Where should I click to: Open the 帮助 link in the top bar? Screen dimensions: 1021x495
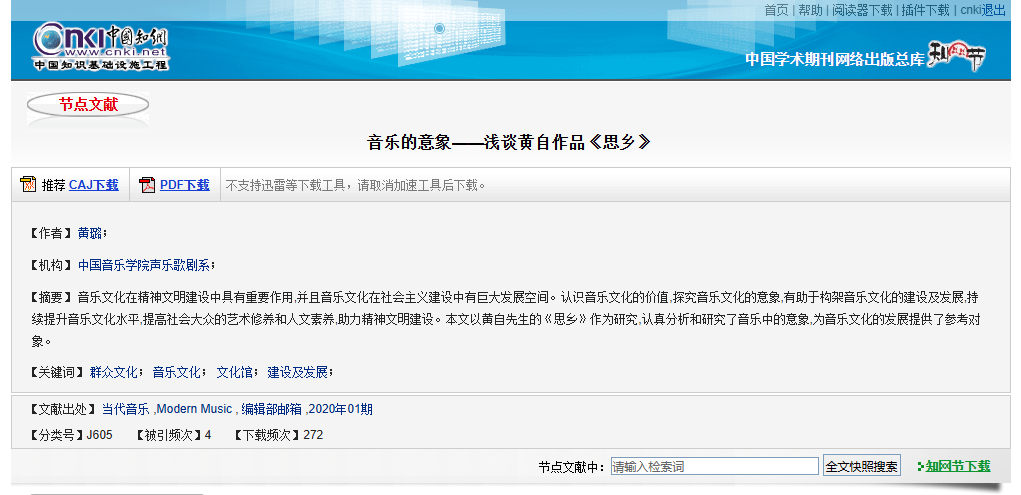click(x=810, y=10)
